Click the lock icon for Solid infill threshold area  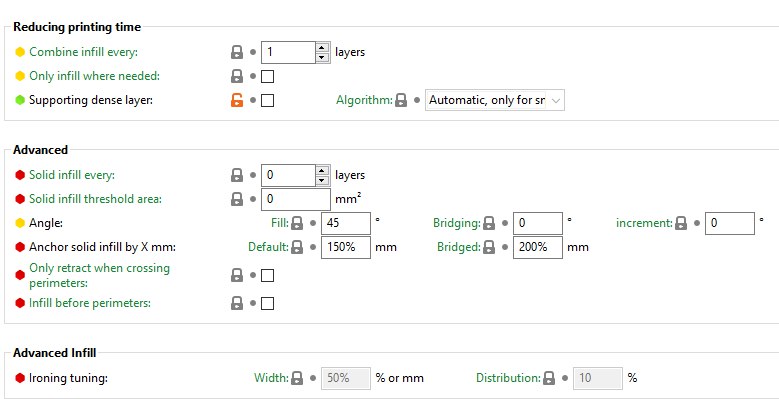pyautogui.click(x=237, y=199)
